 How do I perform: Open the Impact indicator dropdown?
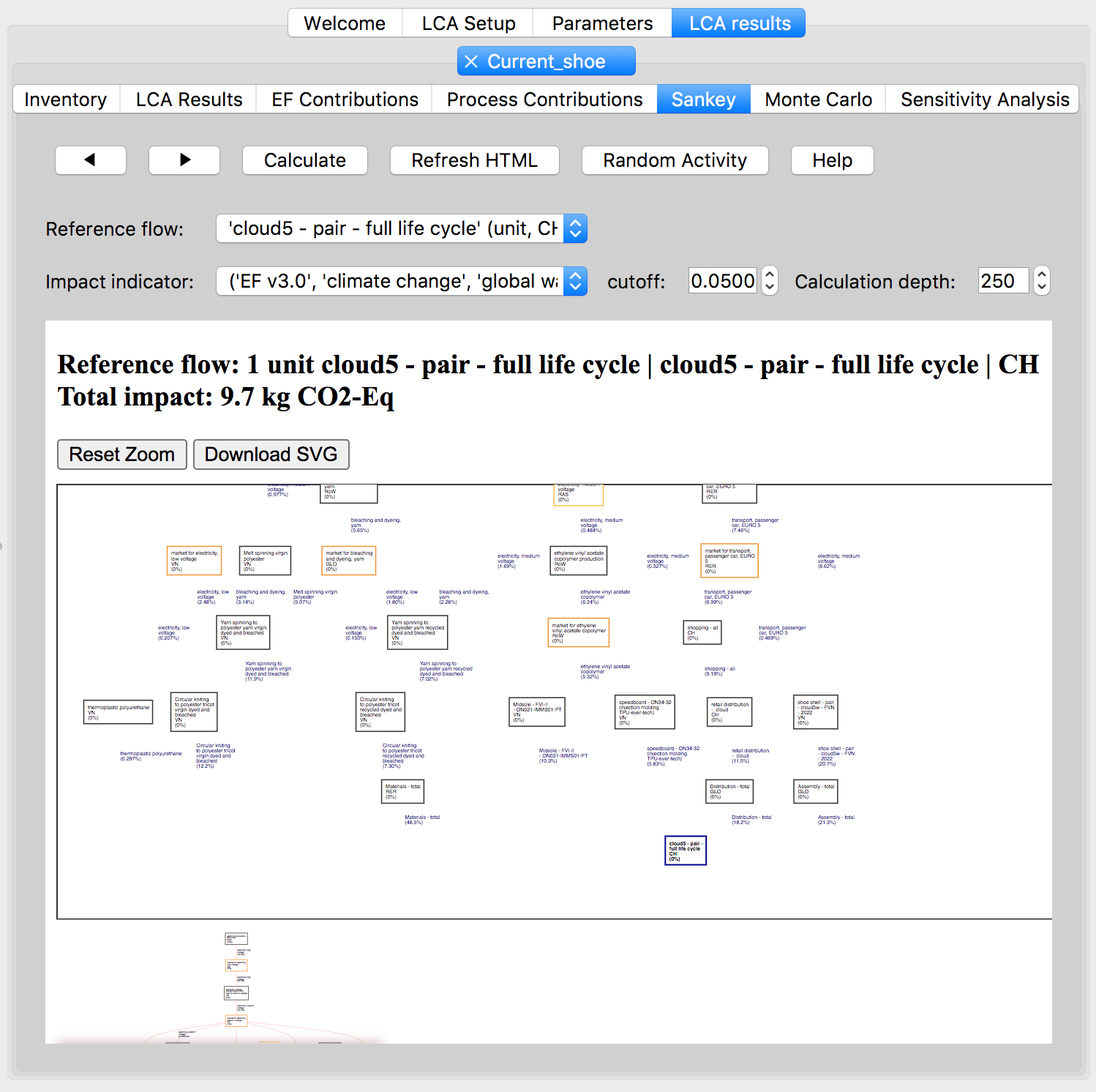pyautogui.click(x=575, y=281)
